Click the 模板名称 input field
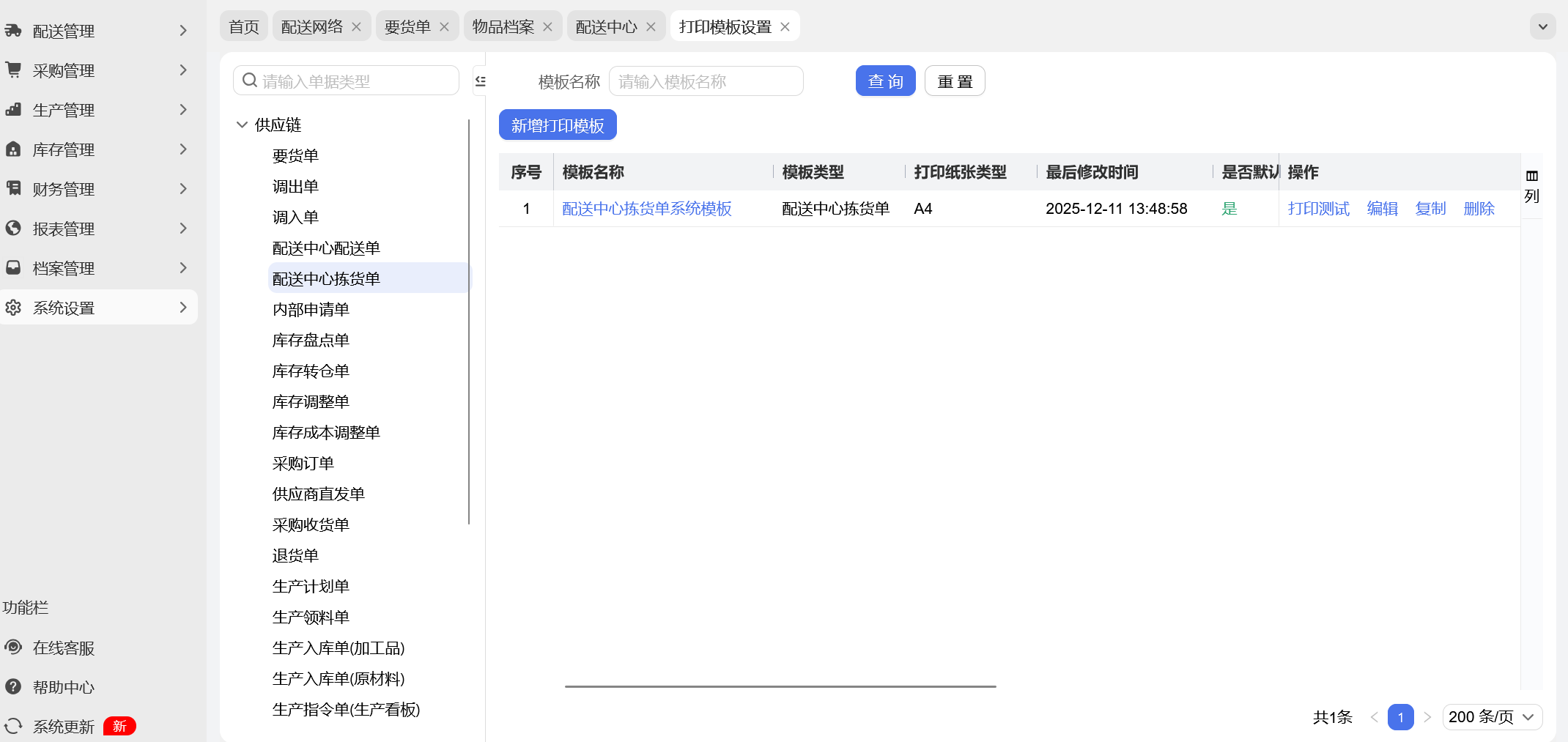The width and height of the screenshot is (1568, 742). tap(706, 81)
